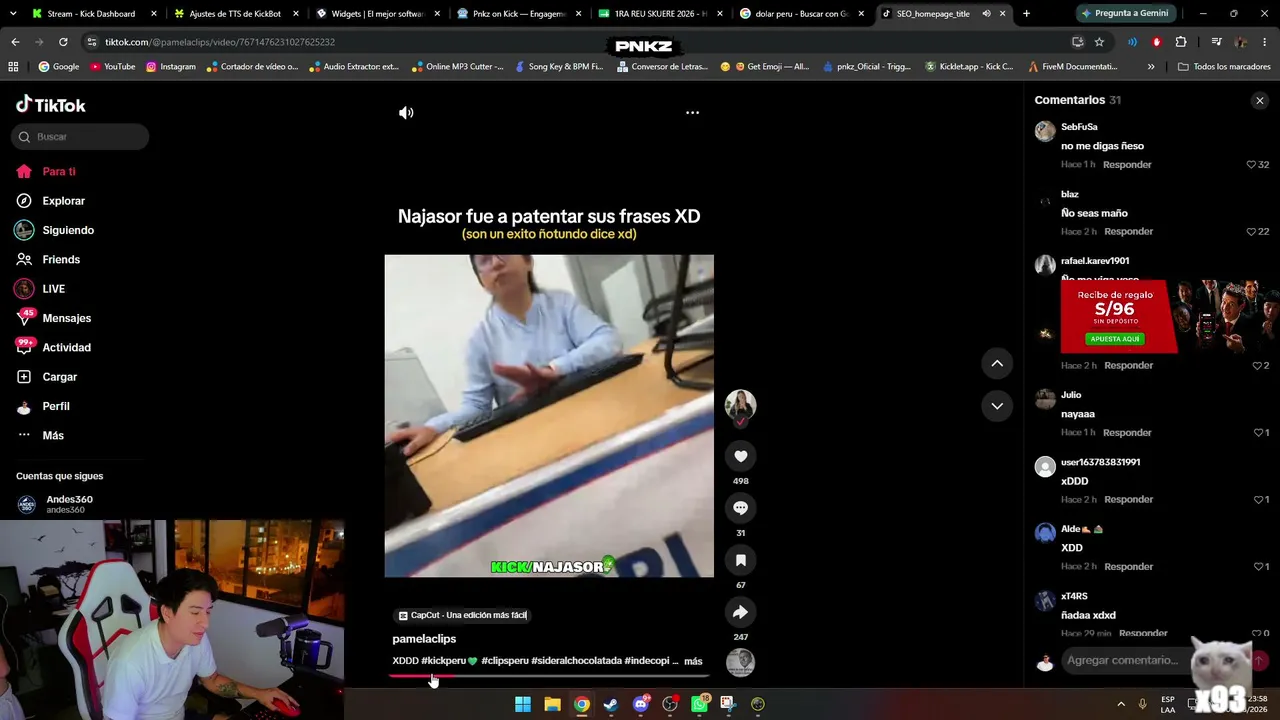Expand the hidden bookmarks overflow chevron

pos(1151,67)
